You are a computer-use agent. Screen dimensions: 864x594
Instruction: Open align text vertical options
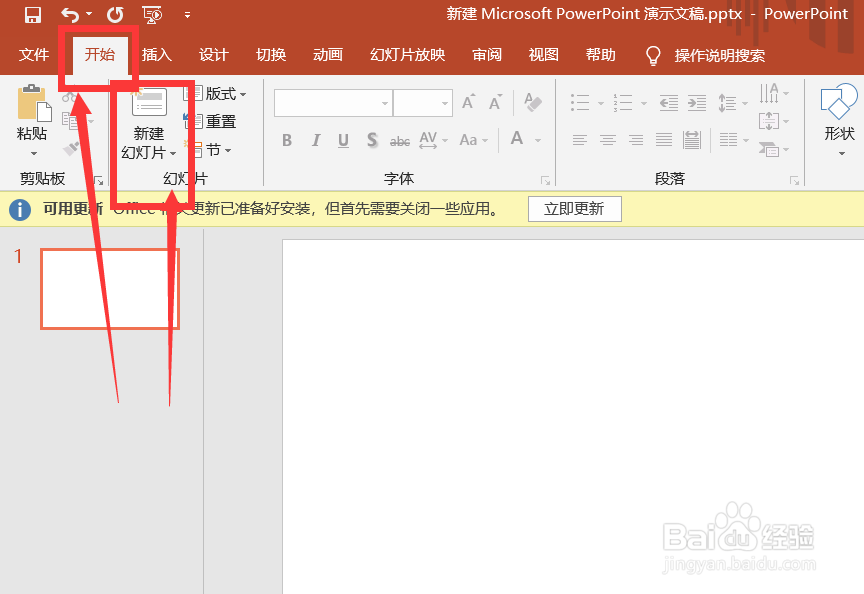tap(774, 121)
